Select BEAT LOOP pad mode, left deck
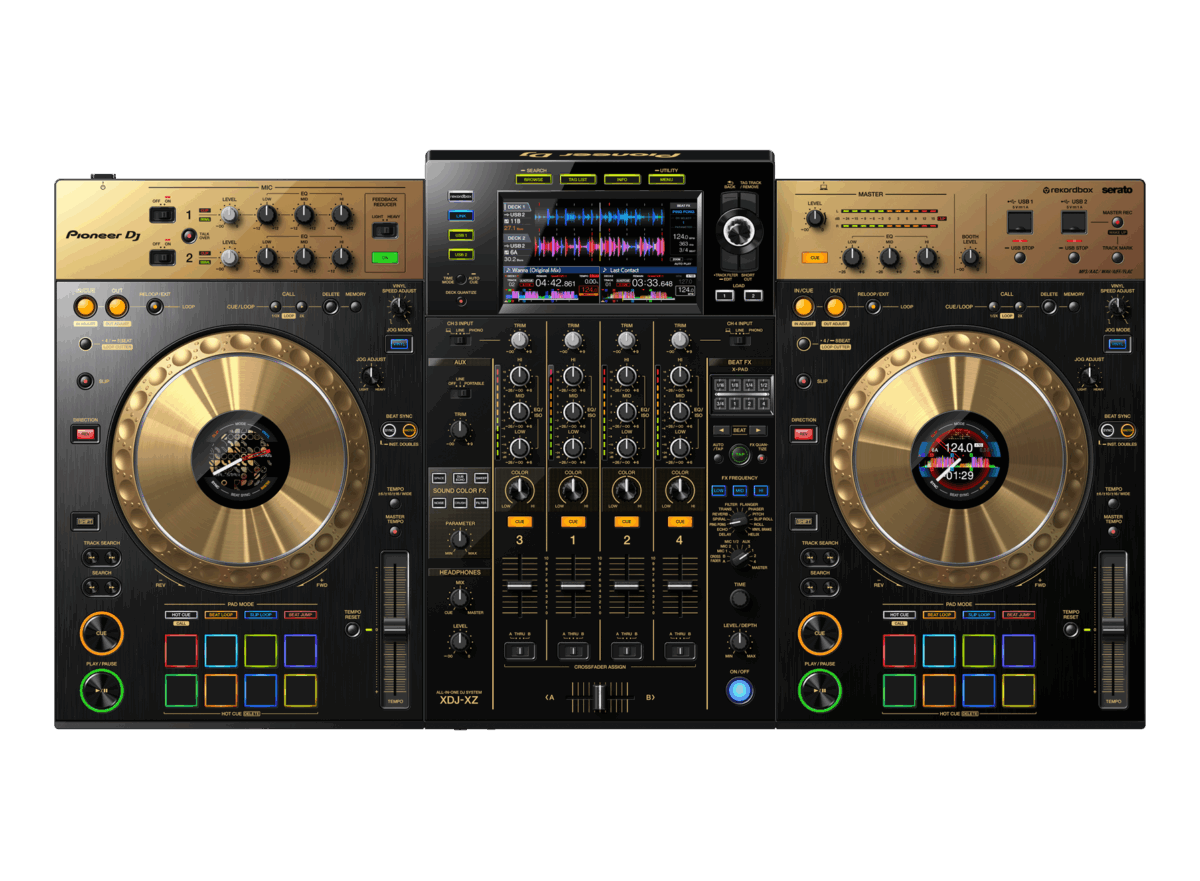 pos(220,615)
